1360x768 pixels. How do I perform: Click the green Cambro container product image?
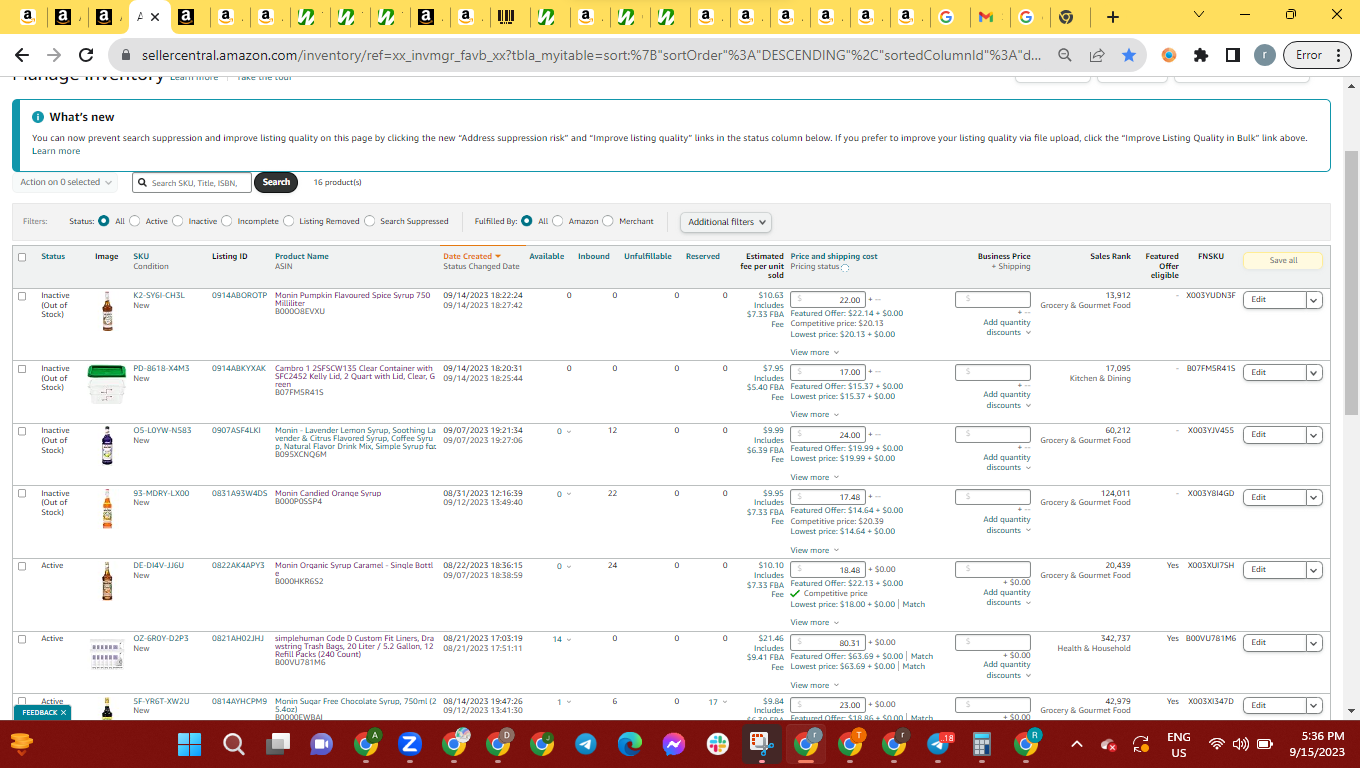tap(106, 384)
